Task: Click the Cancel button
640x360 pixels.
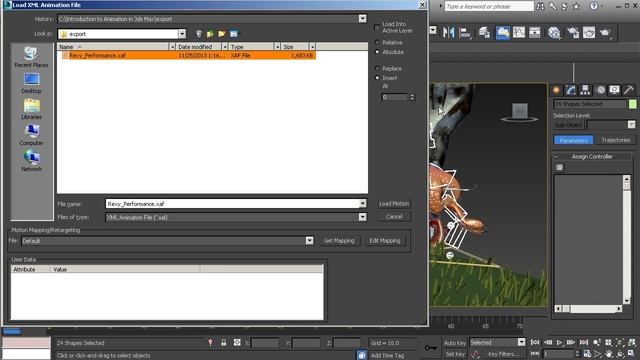Action: [x=394, y=217]
